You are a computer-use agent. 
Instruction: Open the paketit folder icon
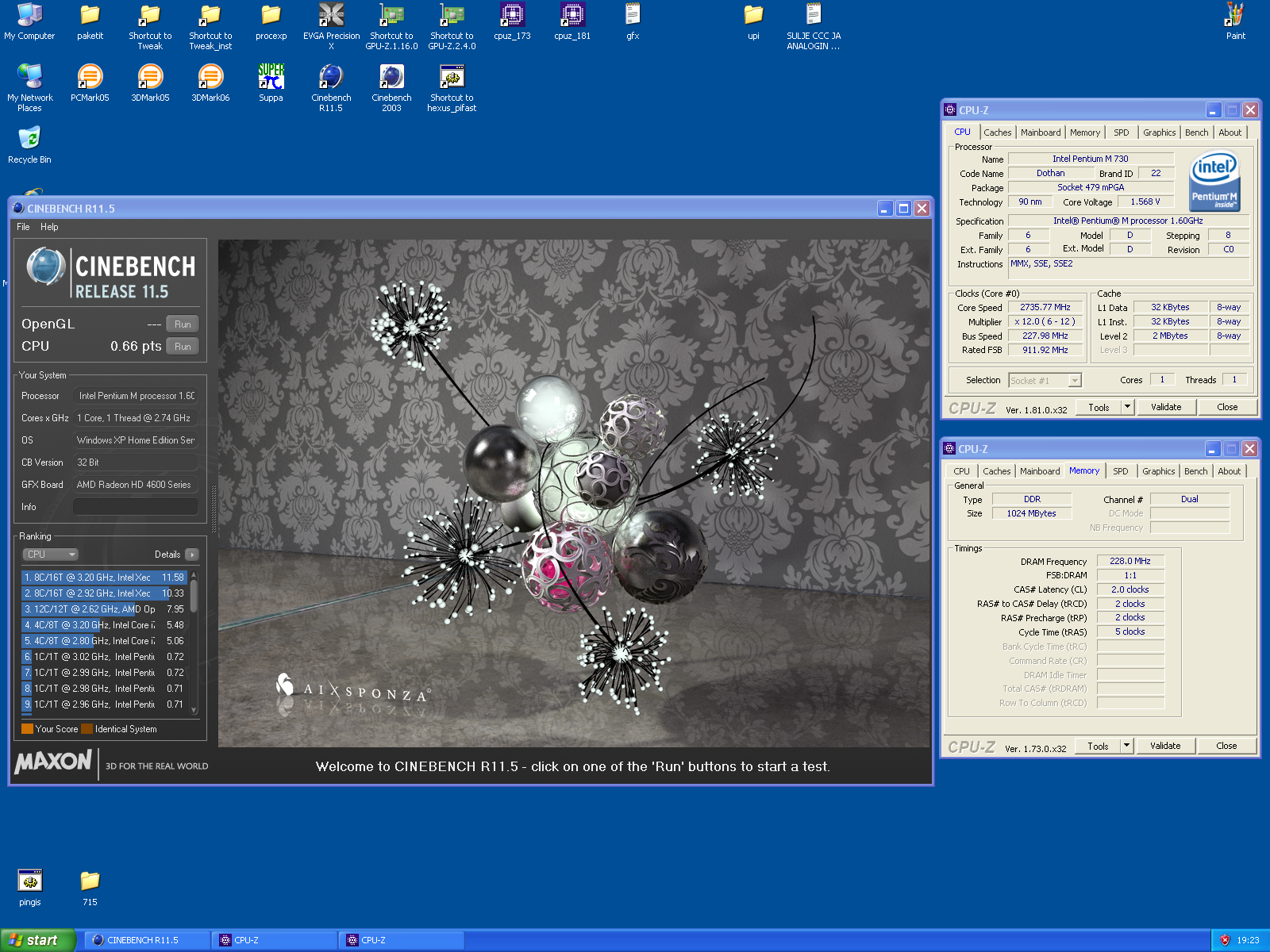pyautogui.click(x=90, y=21)
